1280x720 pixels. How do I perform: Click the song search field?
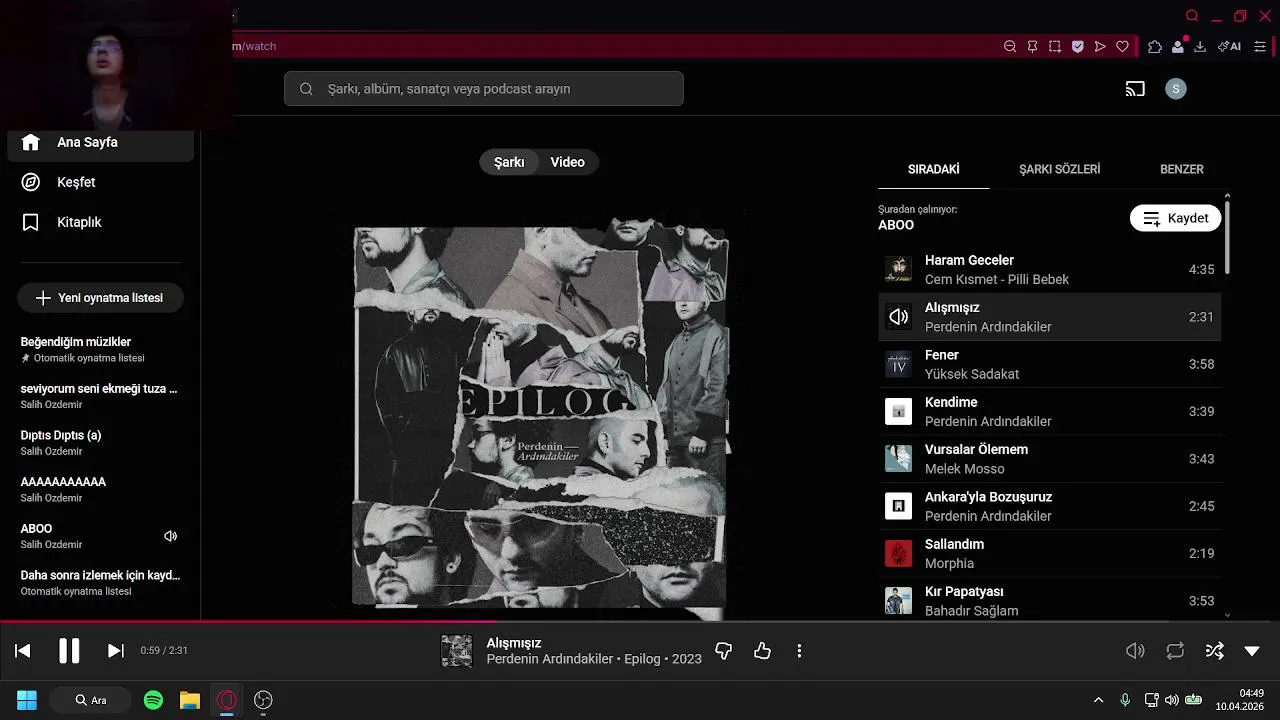click(x=484, y=89)
